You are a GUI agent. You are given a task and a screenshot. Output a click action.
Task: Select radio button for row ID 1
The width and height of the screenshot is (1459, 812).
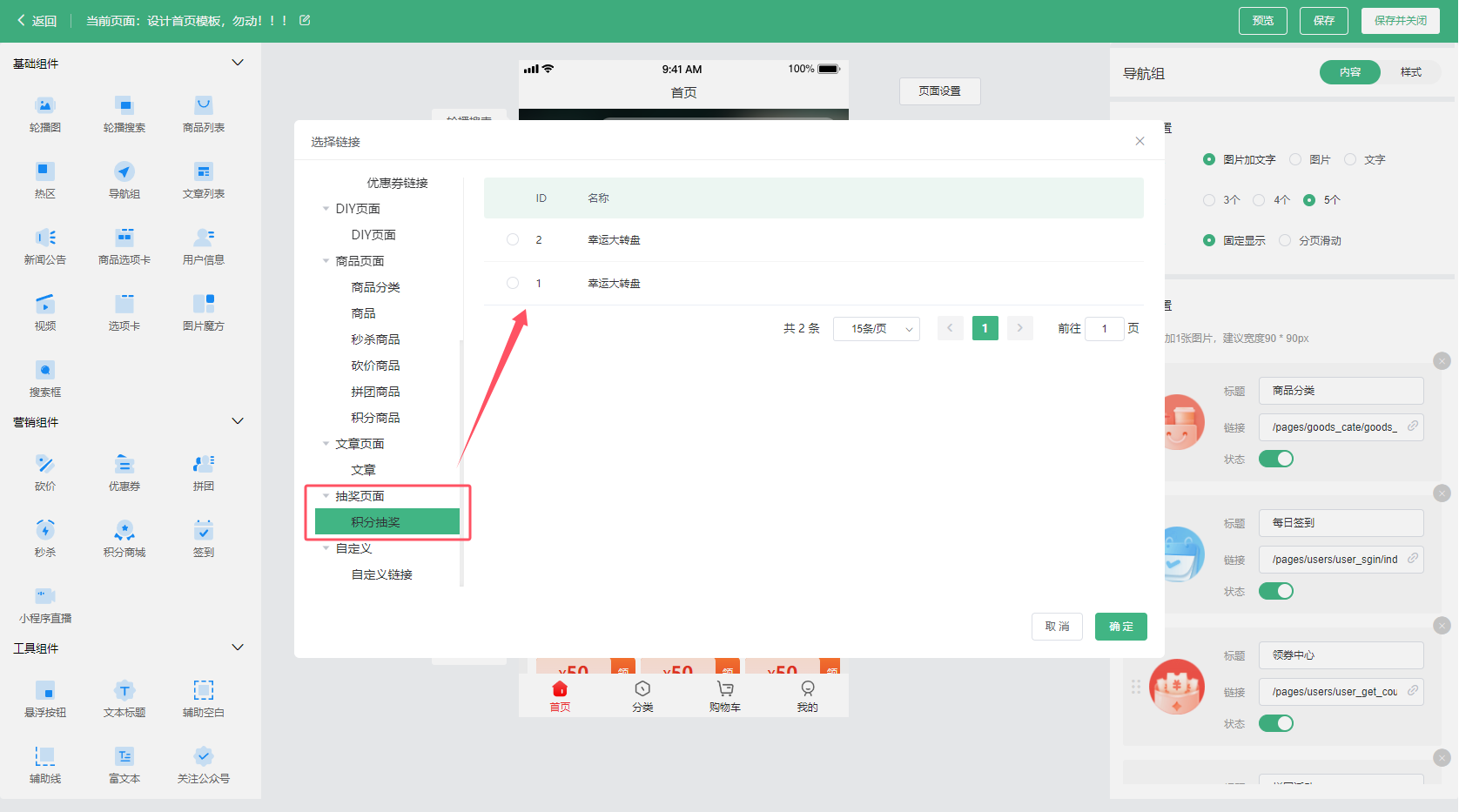click(x=513, y=283)
